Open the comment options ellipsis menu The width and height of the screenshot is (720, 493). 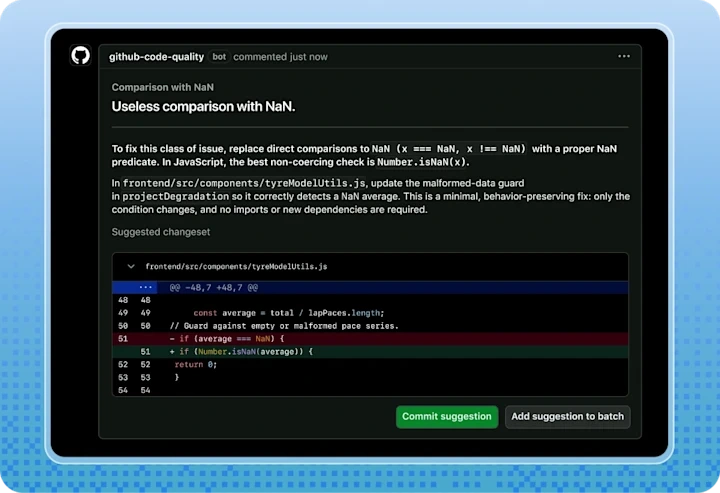coord(624,56)
